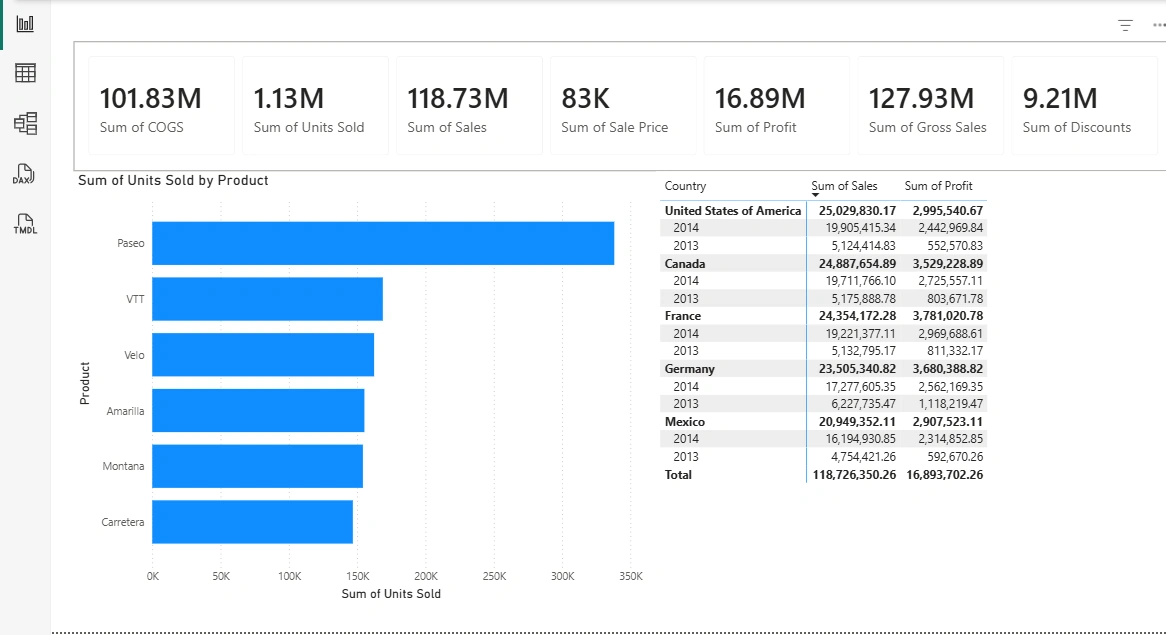Select the 101.83M Sum of COGS card
The image size is (1166, 635).
(x=161, y=106)
